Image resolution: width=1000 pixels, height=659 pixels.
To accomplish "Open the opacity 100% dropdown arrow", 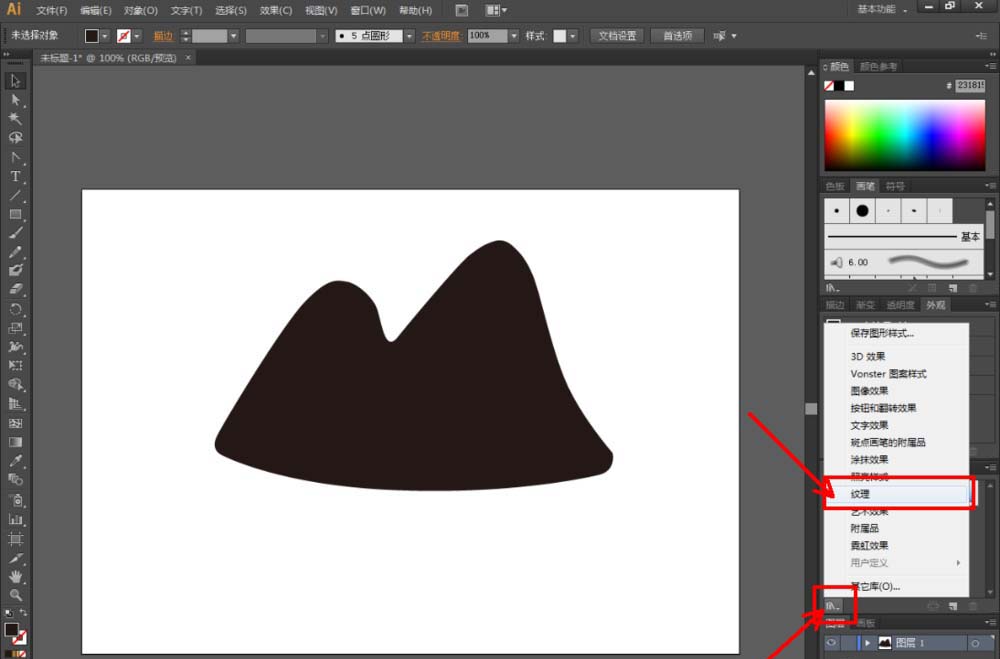I will 514,36.
